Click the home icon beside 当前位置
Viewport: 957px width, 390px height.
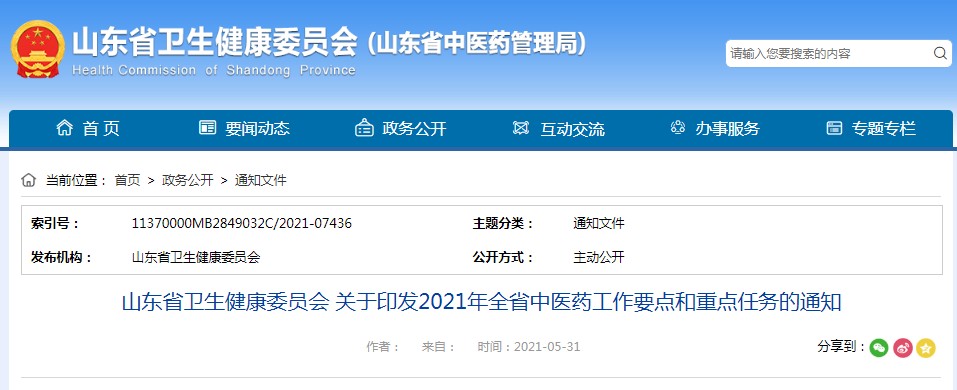(x=29, y=180)
